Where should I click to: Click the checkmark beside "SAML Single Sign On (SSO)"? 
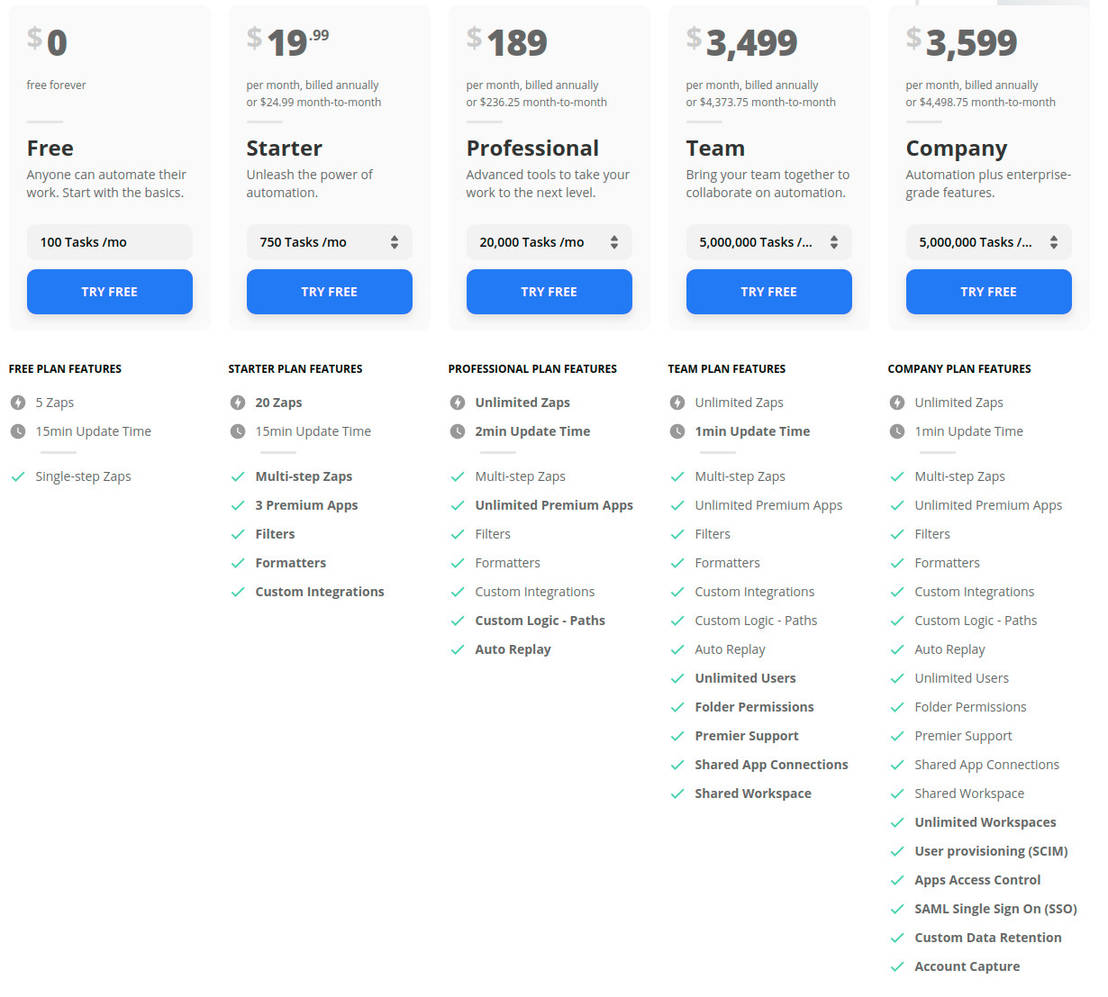tap(897, 908)
